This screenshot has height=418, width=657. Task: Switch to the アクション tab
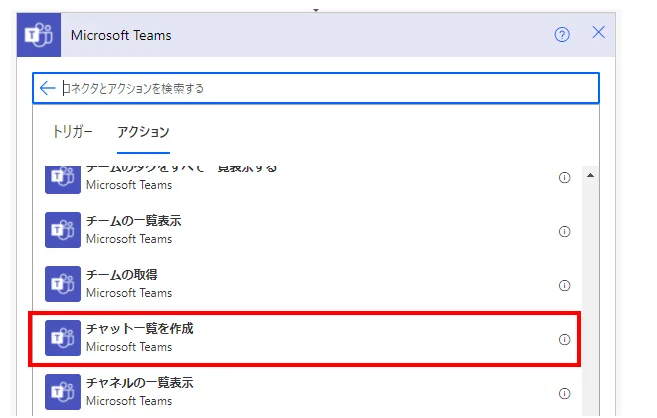click(x=143, y=132)
